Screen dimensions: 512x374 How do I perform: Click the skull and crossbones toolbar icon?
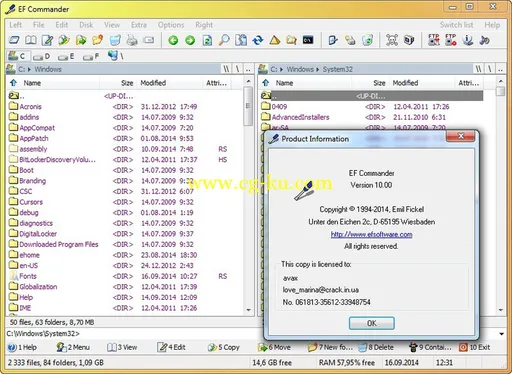(392, 40)
